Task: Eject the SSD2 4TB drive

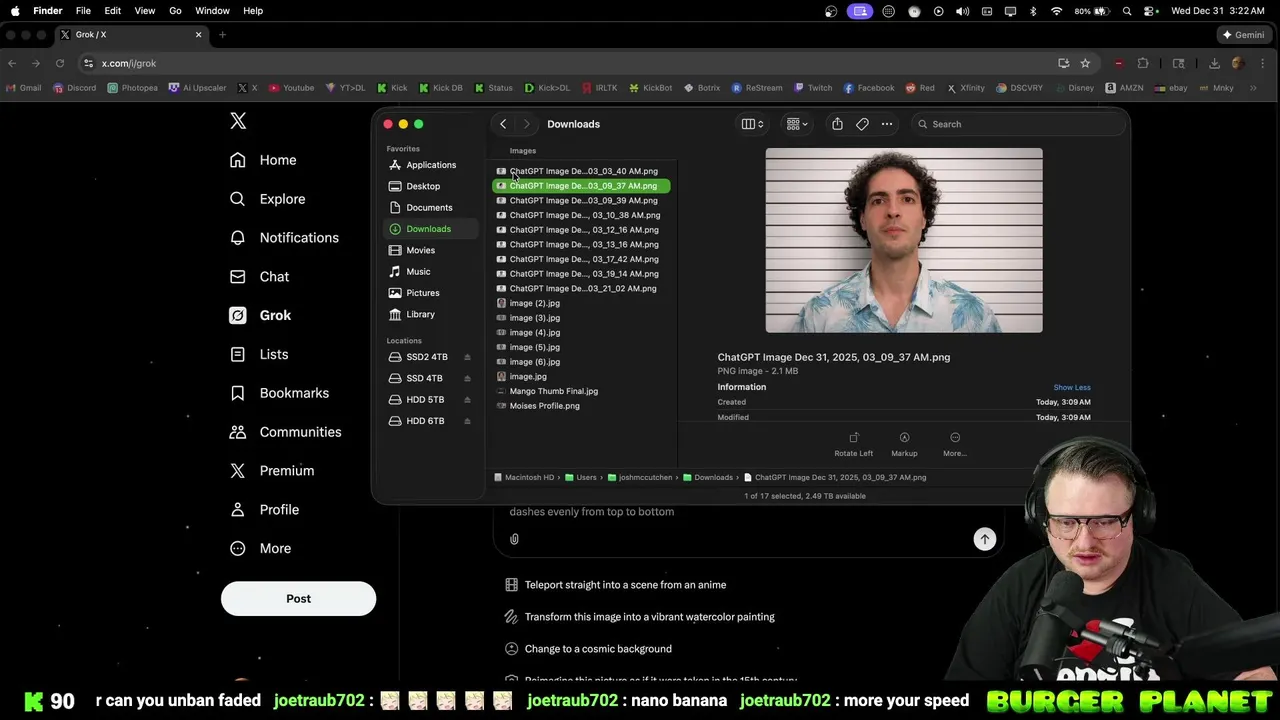Action: (467, 357)
